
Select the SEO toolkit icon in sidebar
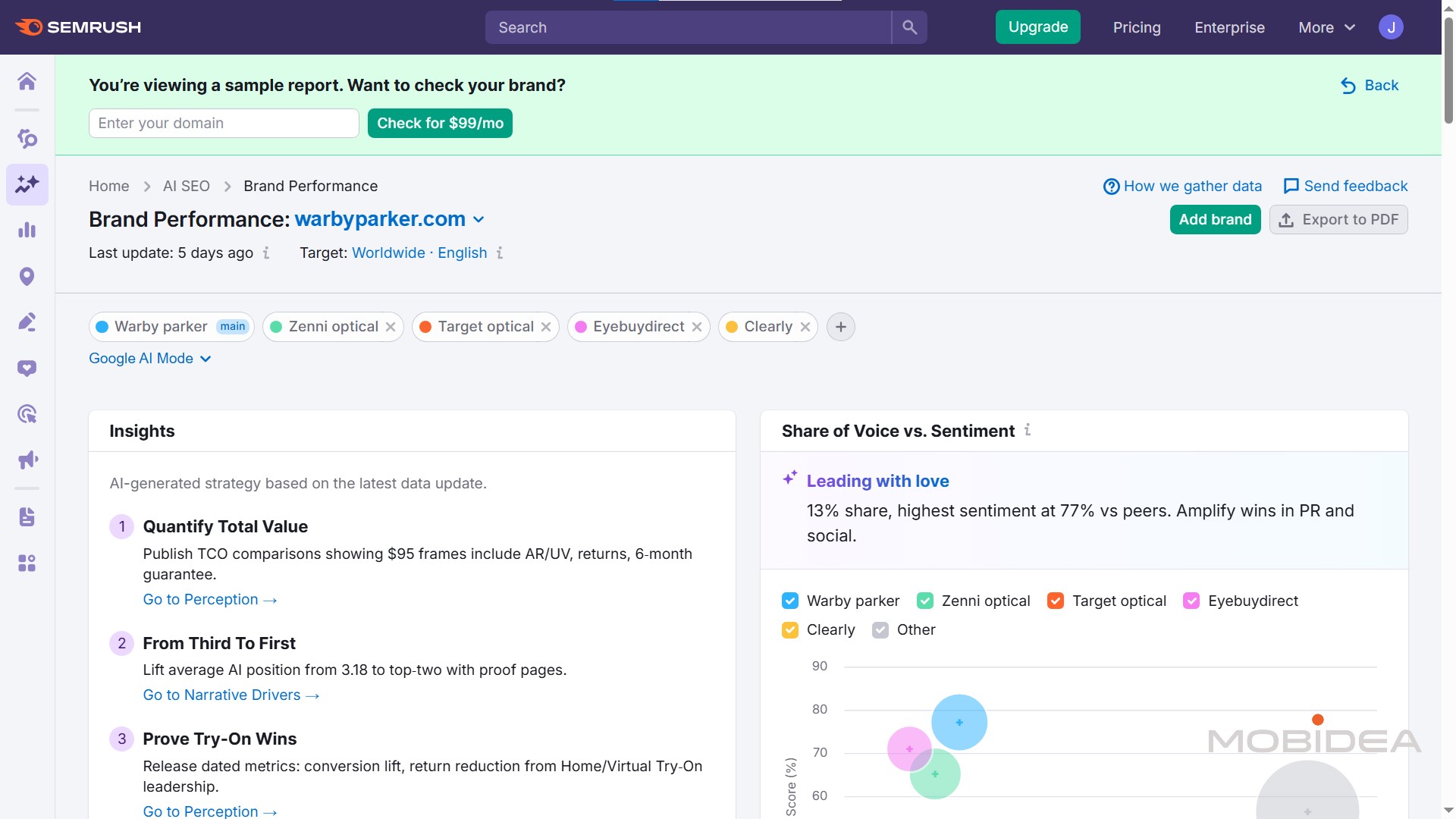pyautogui.click(x=27, y=140)
